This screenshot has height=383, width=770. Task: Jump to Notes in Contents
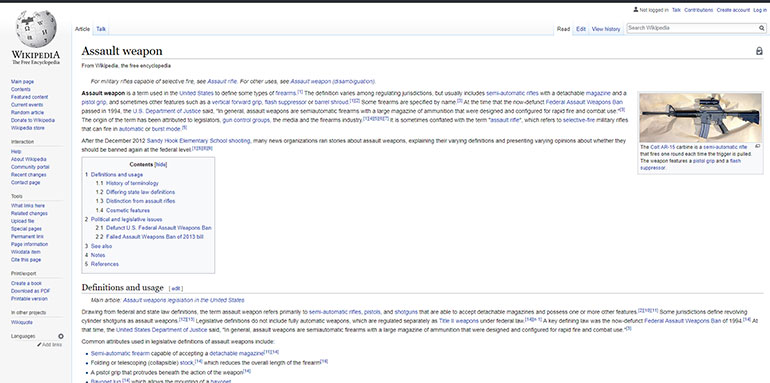tap(98, 255)
